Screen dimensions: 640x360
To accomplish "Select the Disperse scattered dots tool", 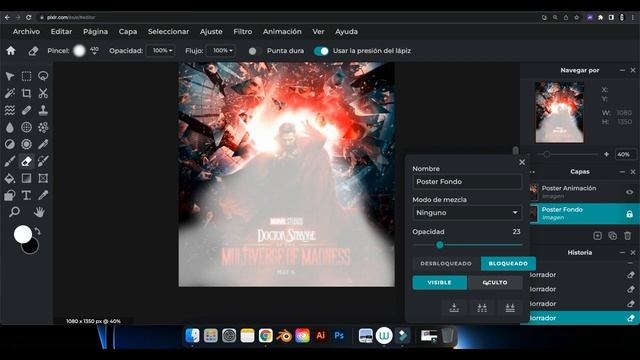I will pyautogui.click(x=43, y=127).
